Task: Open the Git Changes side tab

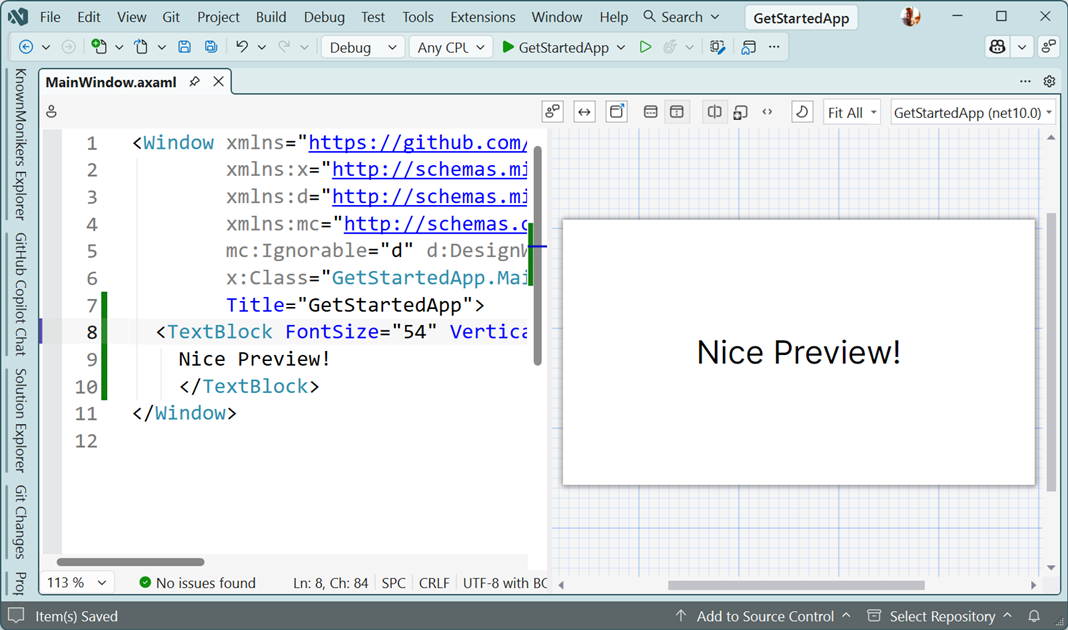Action: click(20, 522)
